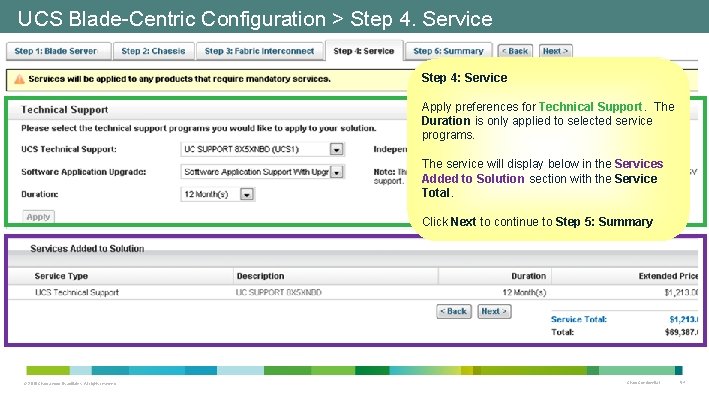Select the Step 4: Service tab

[364, 51]
